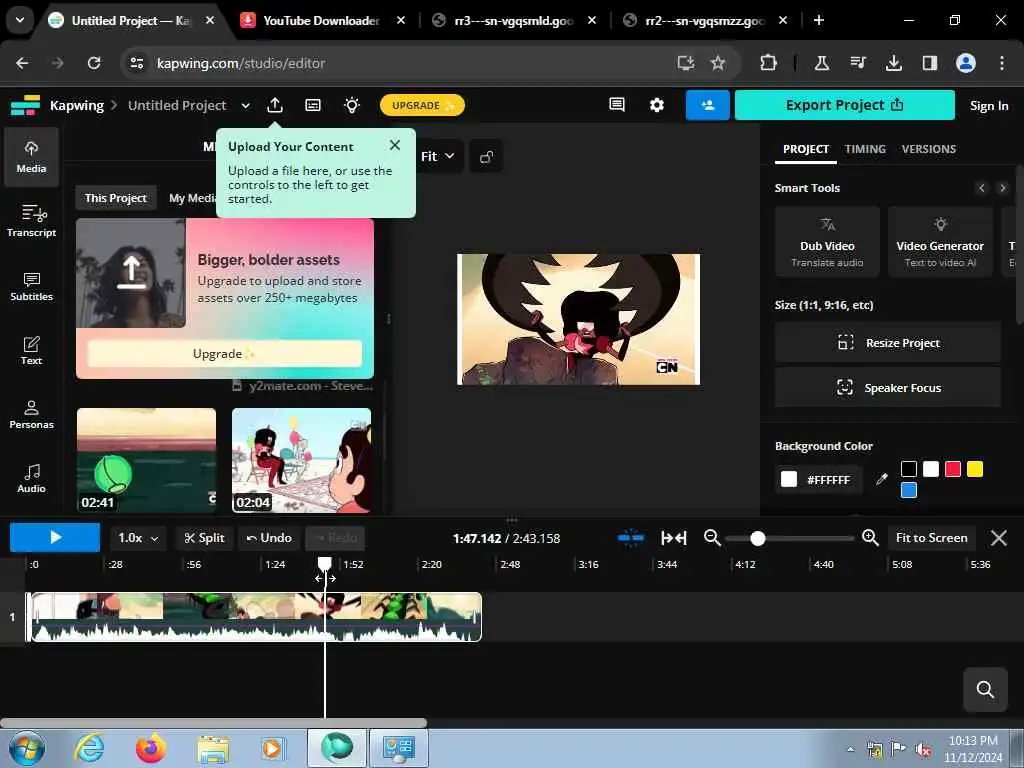Screen dimensions: 1024x768
Task: Open the Video Generator smart tool
Action: pyautogui.click(x=939, y=242)
